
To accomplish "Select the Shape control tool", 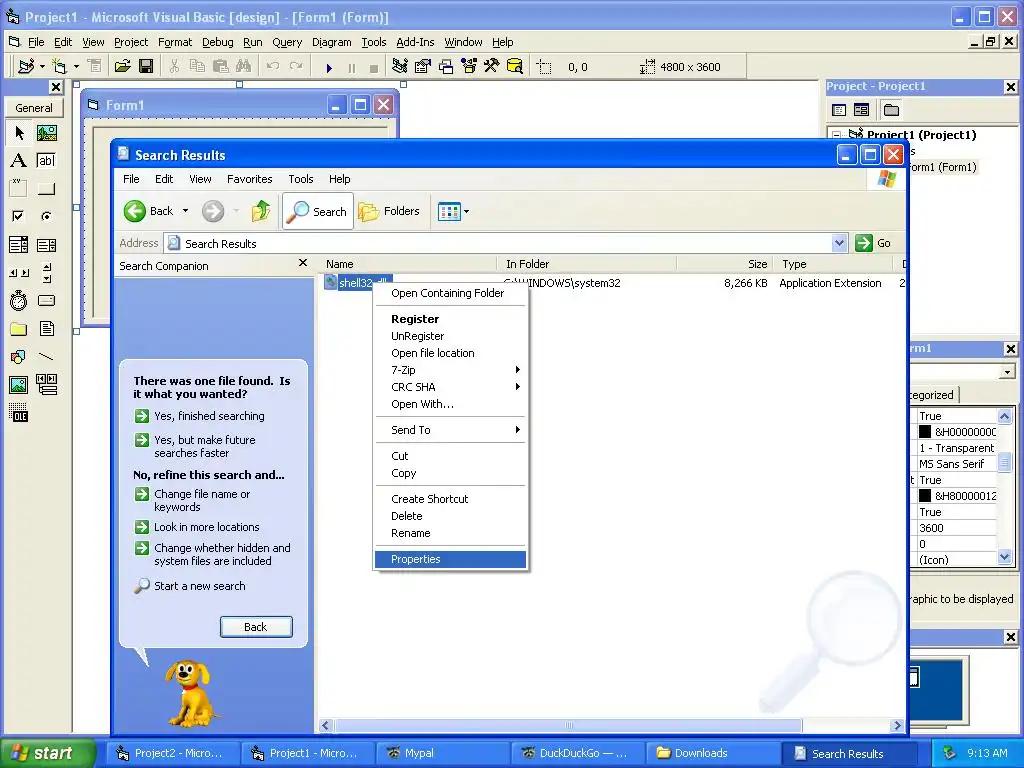I will [x=19, y=357].
